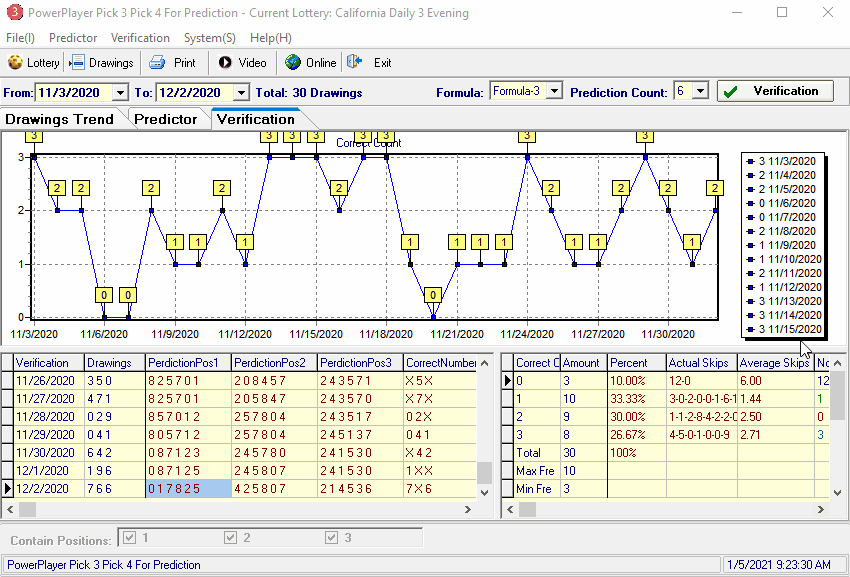Click the CorrectNumber column header
The height and width of the screenshot is (577, 850).
click(x=440, y=363)
